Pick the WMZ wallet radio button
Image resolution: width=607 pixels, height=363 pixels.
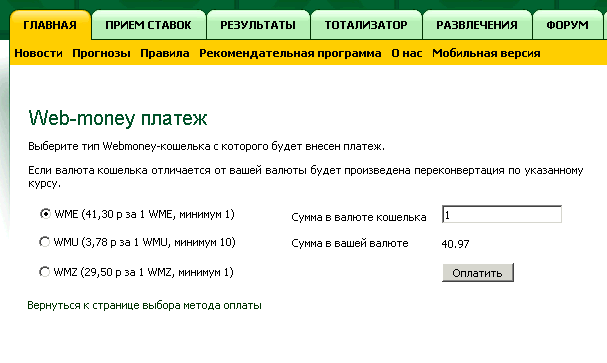tap(45, 272)
